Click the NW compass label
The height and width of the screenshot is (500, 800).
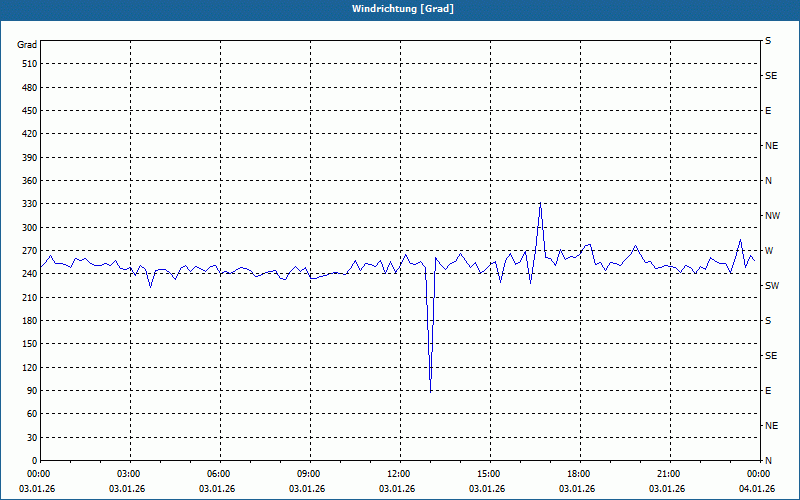[x=772, y=216]
